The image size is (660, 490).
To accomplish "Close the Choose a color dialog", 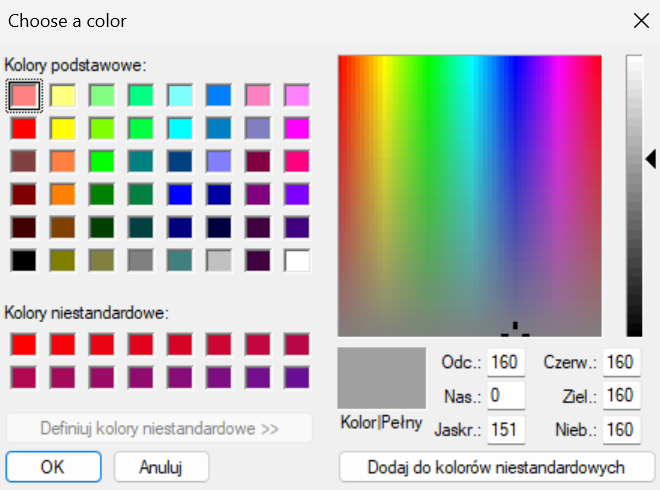I will click(640, 20).
